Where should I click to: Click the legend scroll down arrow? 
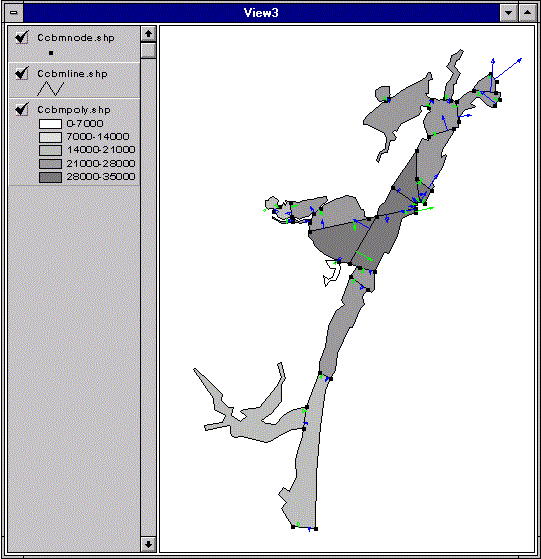pyautogui.click(x=148, y=544)
